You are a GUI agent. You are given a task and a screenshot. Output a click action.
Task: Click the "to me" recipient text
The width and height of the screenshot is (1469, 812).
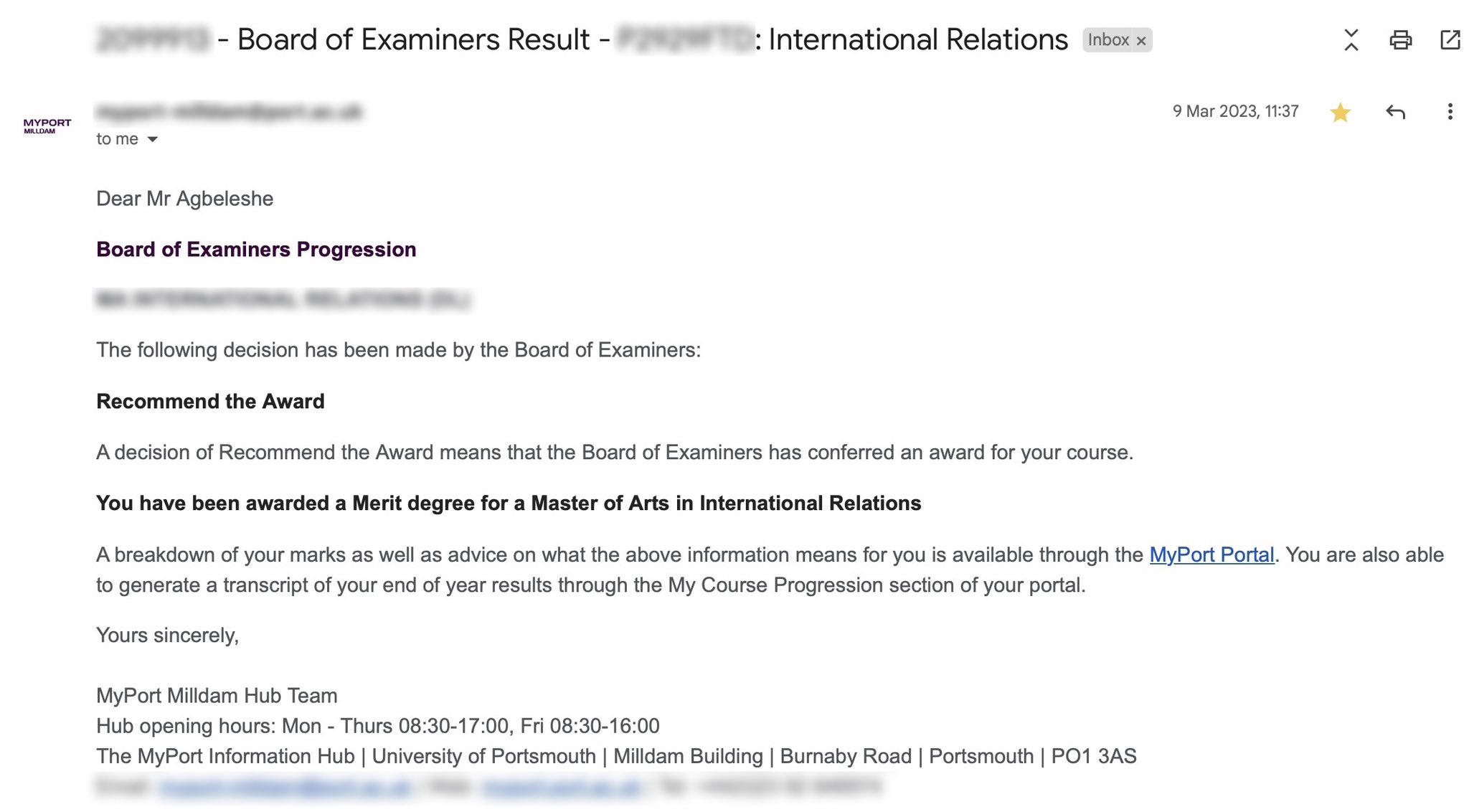118,139
